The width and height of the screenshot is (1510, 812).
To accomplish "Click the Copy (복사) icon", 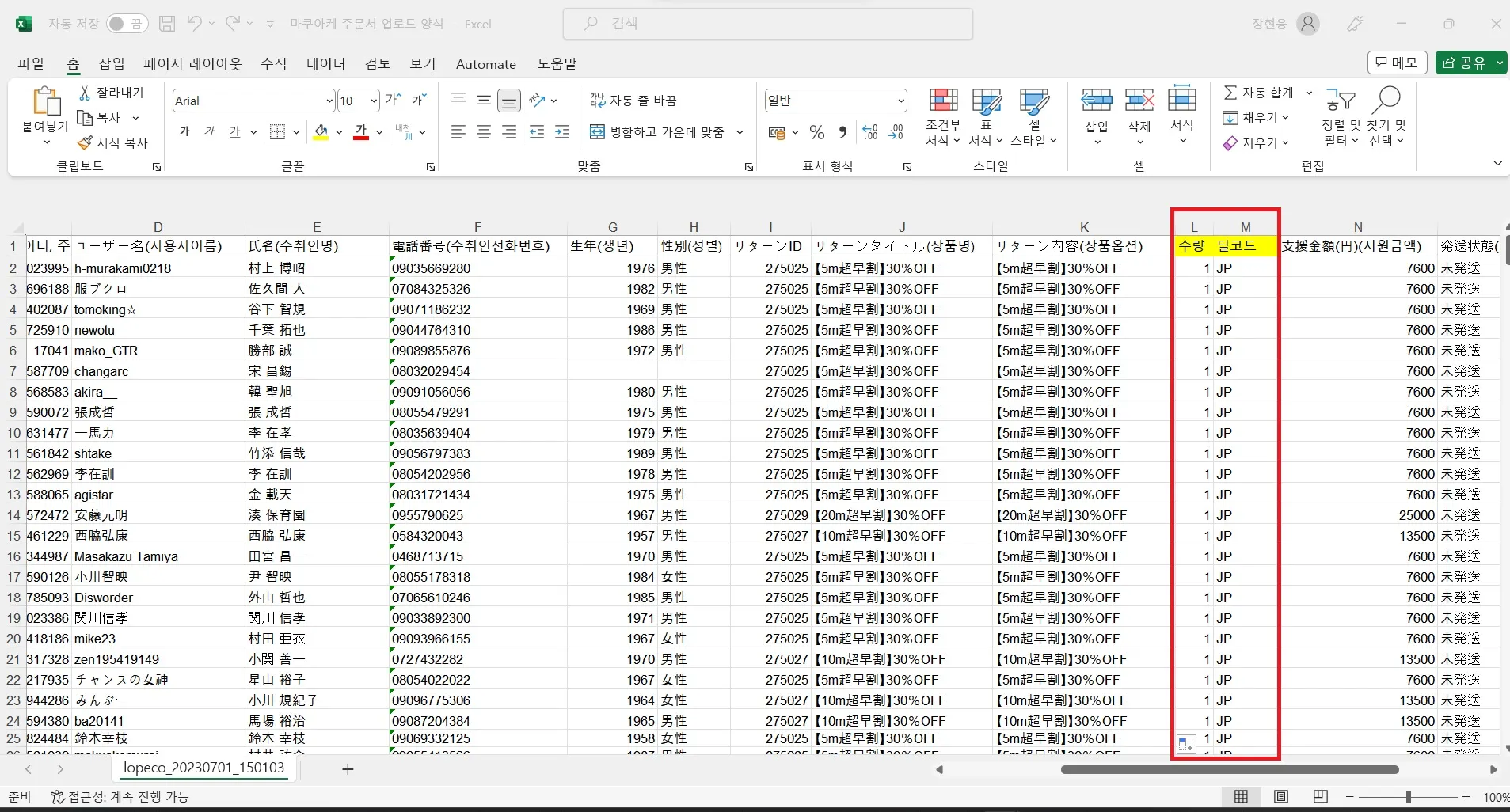I will 85,118.
